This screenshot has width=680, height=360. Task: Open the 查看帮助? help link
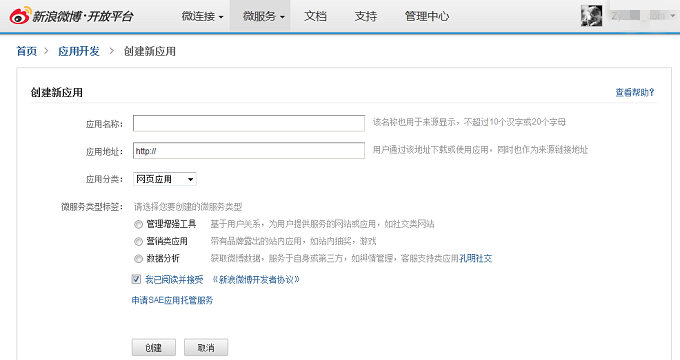635,92
